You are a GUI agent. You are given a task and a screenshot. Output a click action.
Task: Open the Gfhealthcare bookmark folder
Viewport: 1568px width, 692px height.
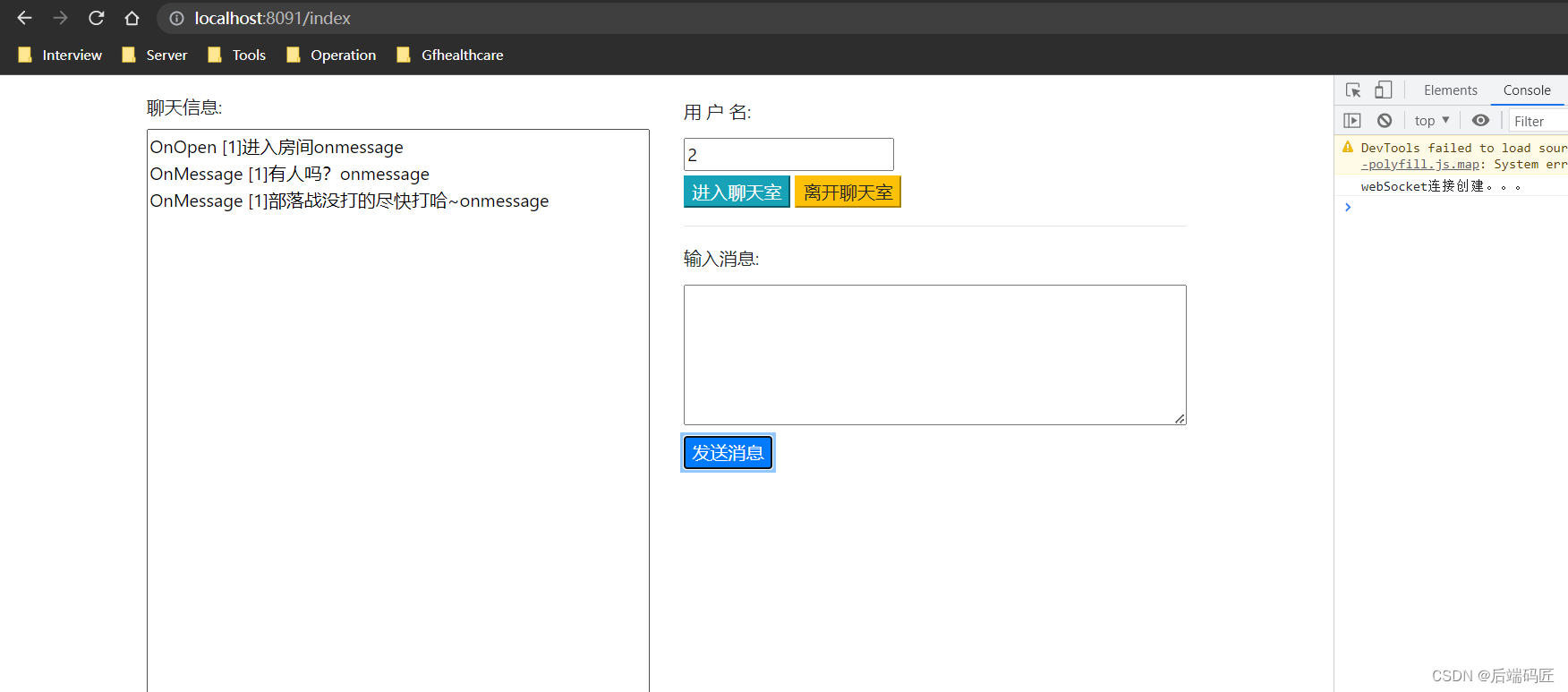(450, 55)
